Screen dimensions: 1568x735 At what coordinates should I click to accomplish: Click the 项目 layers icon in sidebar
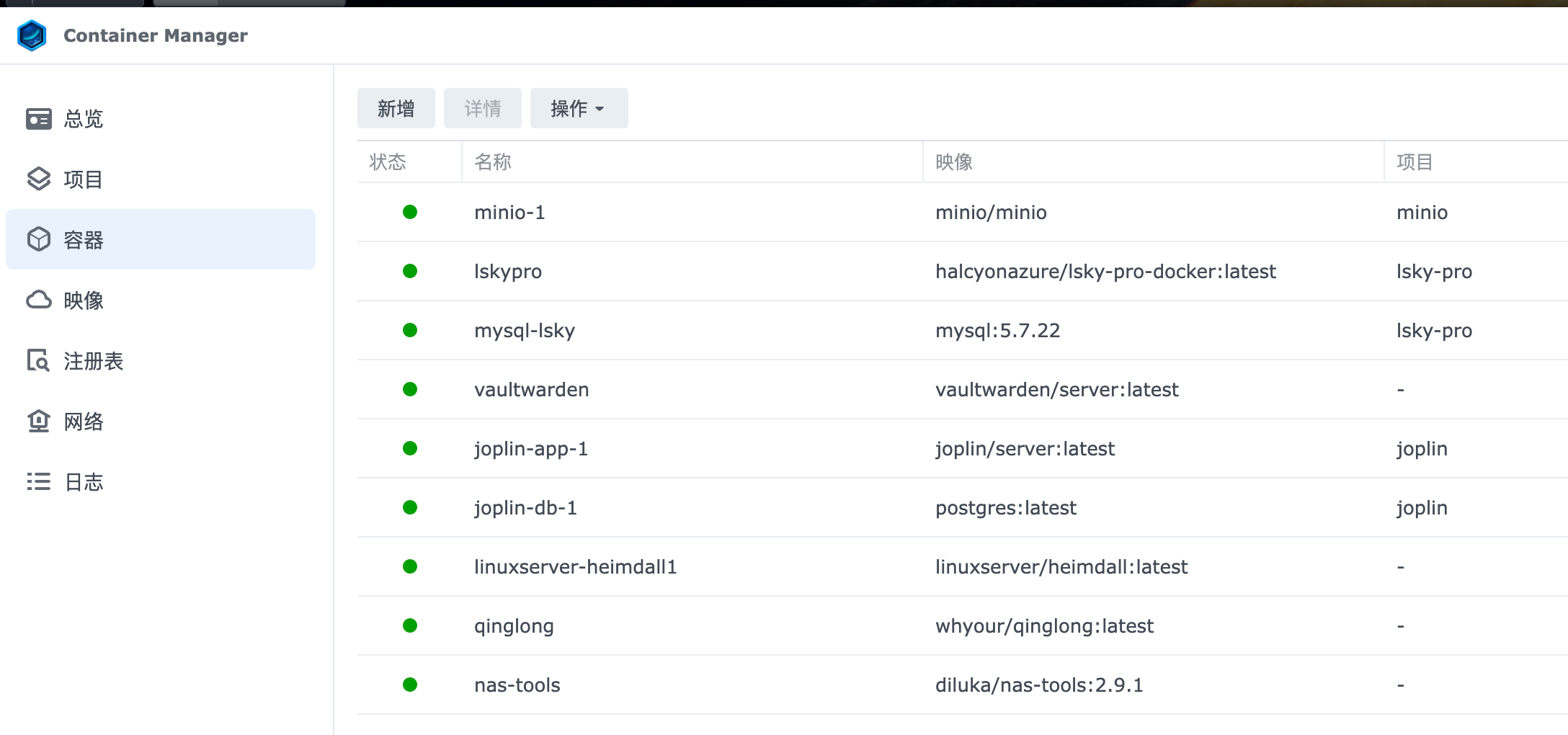coord(39,179)
